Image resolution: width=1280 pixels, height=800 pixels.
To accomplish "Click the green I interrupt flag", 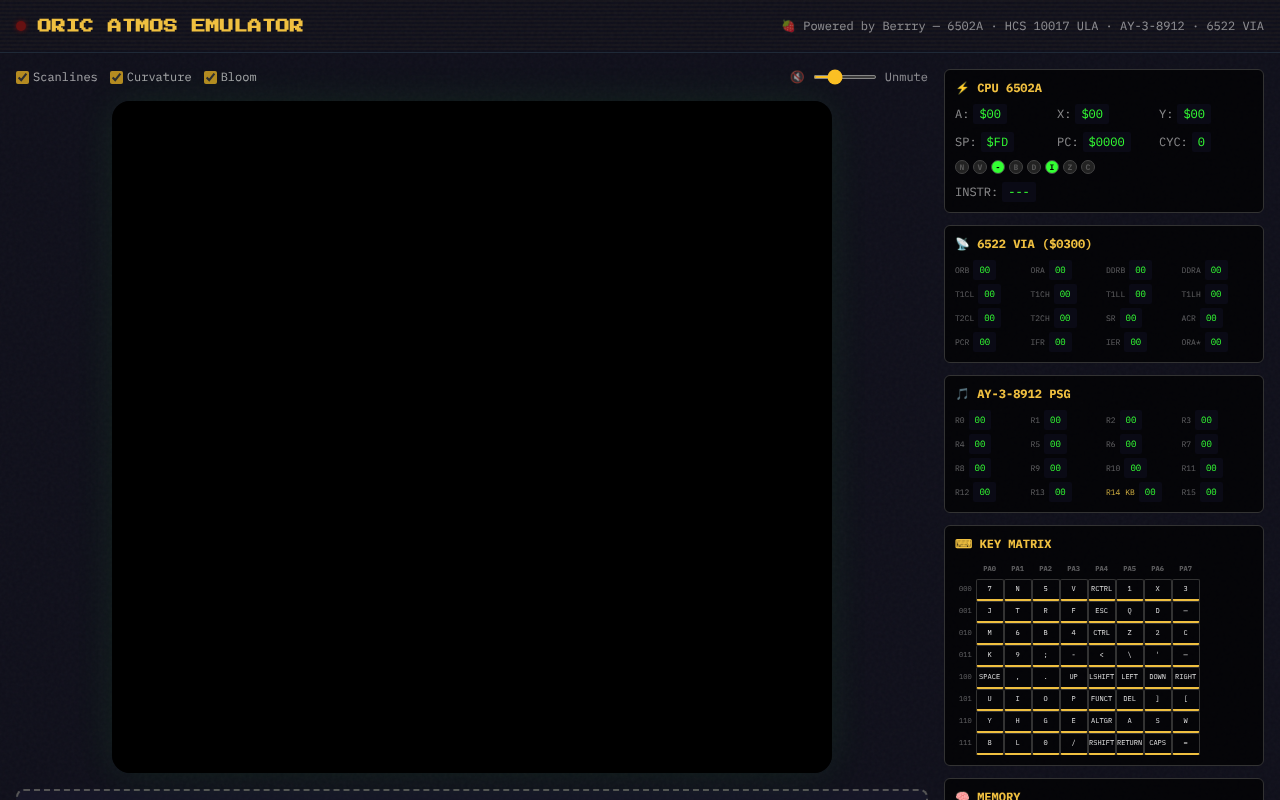I will pyautogui.click(x=1052, y=167).
